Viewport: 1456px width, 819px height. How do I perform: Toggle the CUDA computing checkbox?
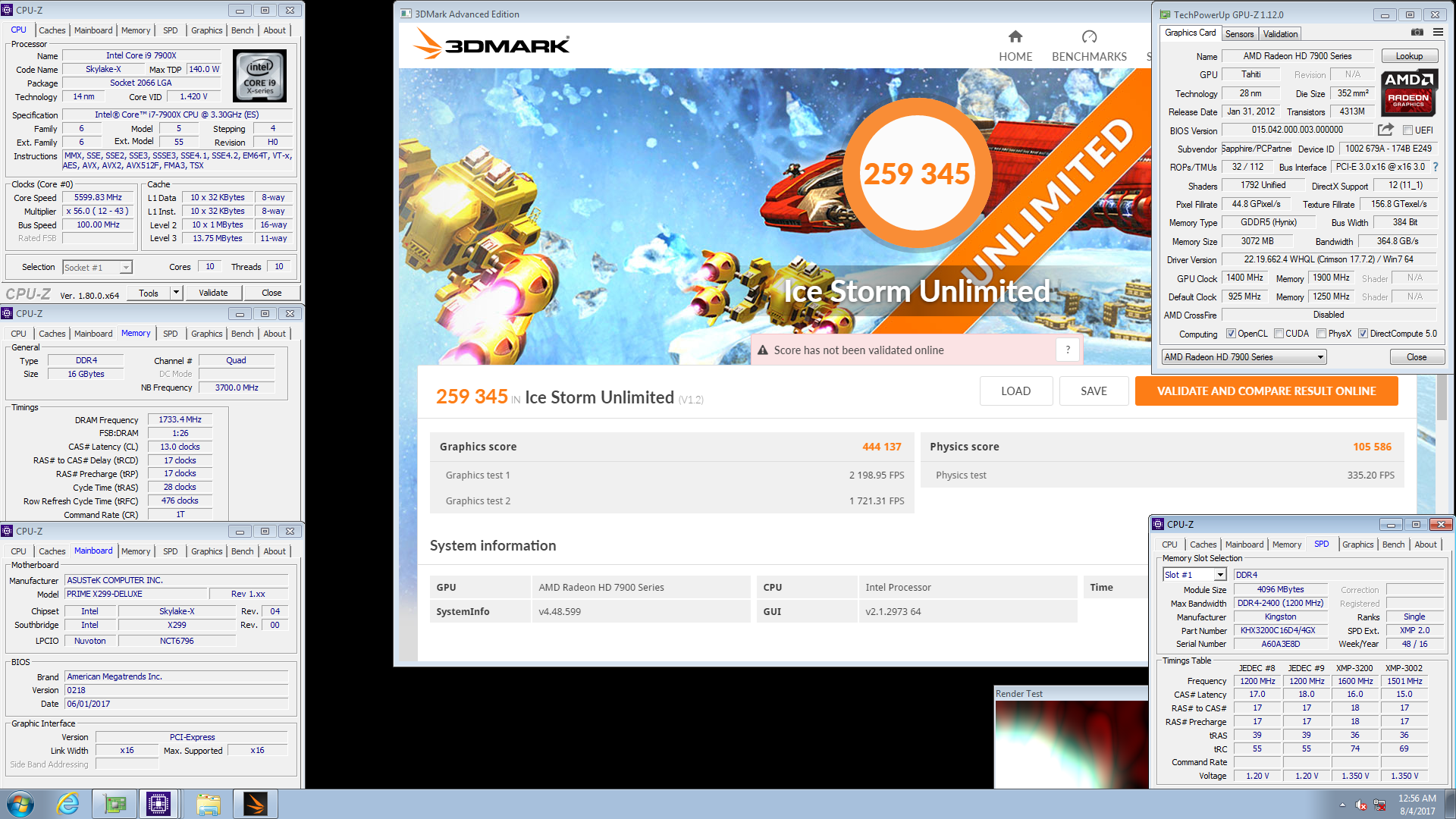click(1279, 334)
